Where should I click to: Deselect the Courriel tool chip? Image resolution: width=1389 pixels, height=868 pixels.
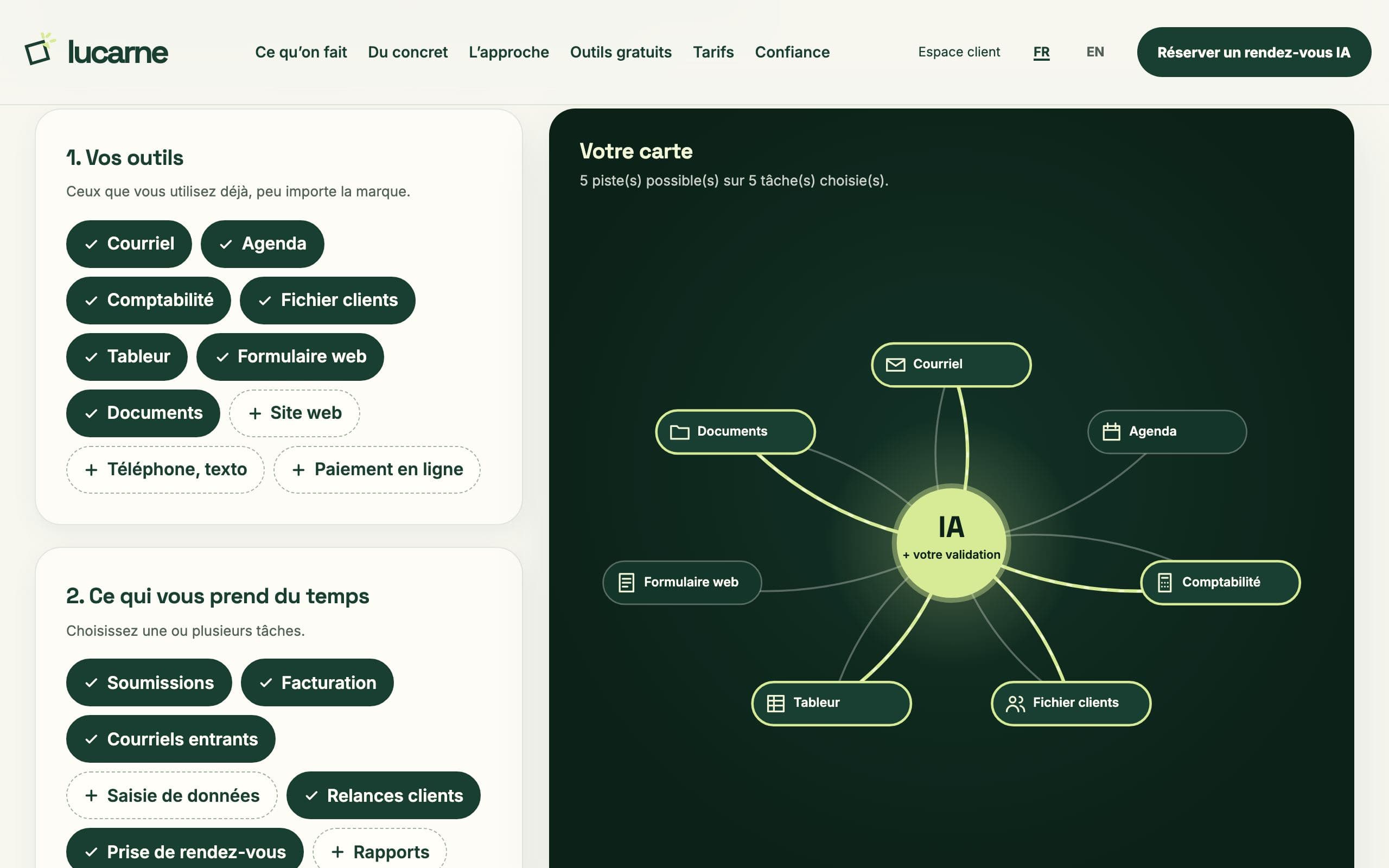(129, 244)
